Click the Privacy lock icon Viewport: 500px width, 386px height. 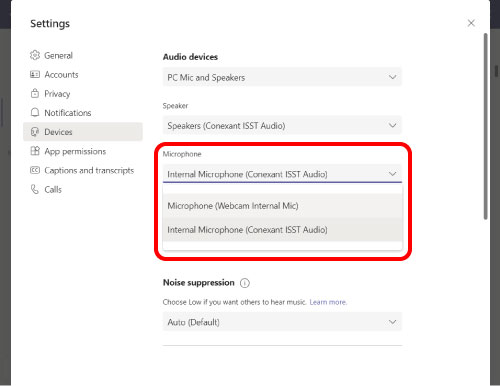[x=35, y=93]
